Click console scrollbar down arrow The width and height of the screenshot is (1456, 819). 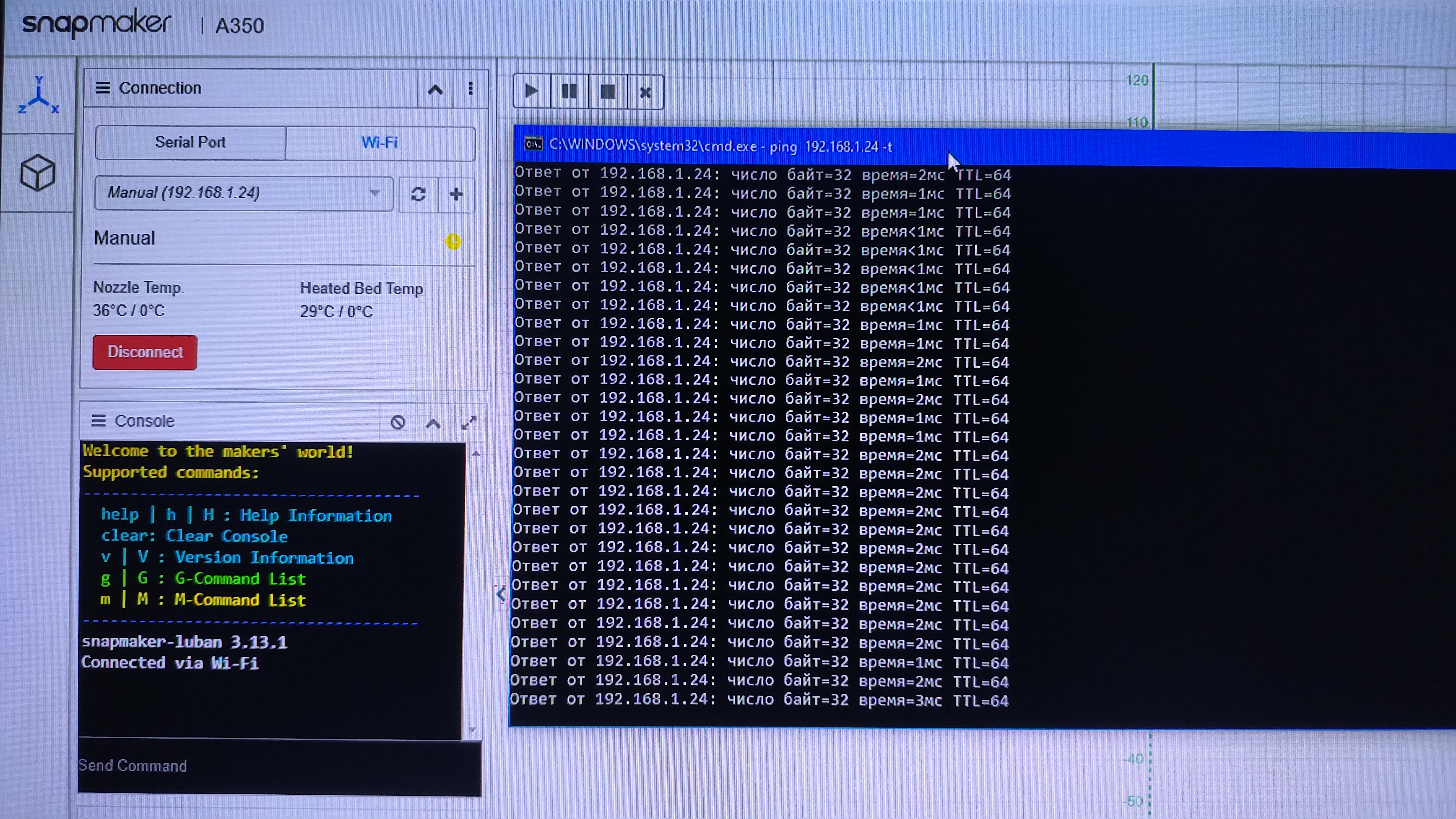472,729
